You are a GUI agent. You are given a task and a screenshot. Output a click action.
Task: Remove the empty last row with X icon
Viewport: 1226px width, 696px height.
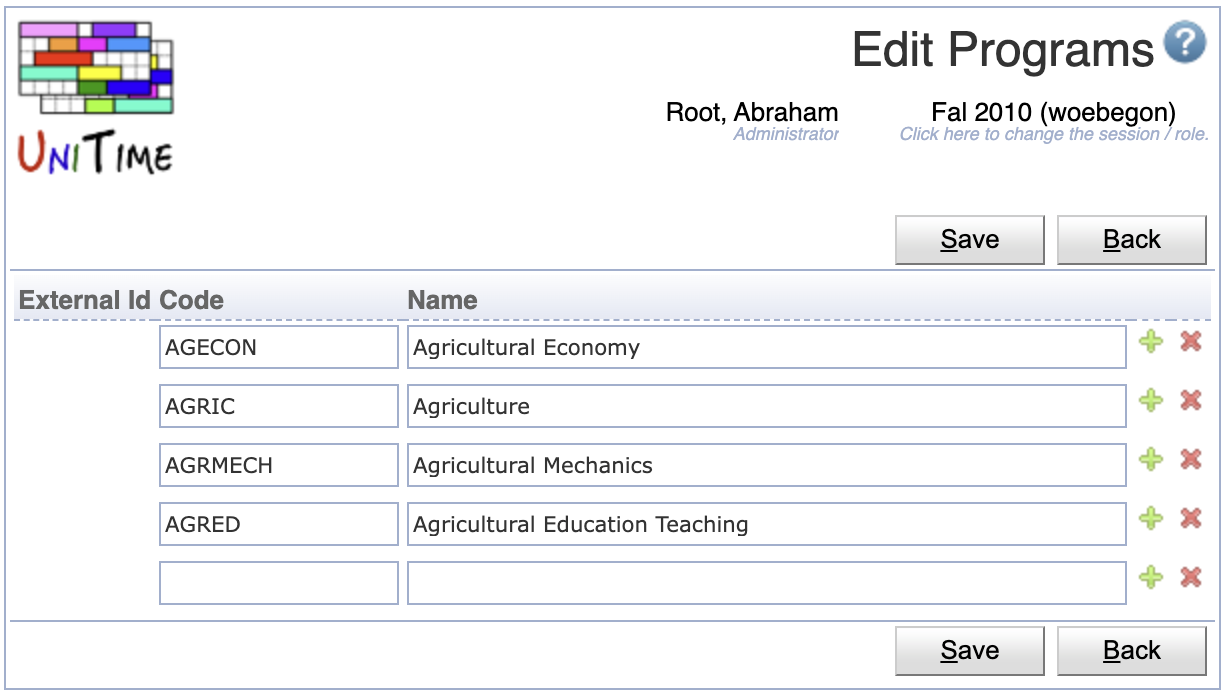tap(1190, 577)
